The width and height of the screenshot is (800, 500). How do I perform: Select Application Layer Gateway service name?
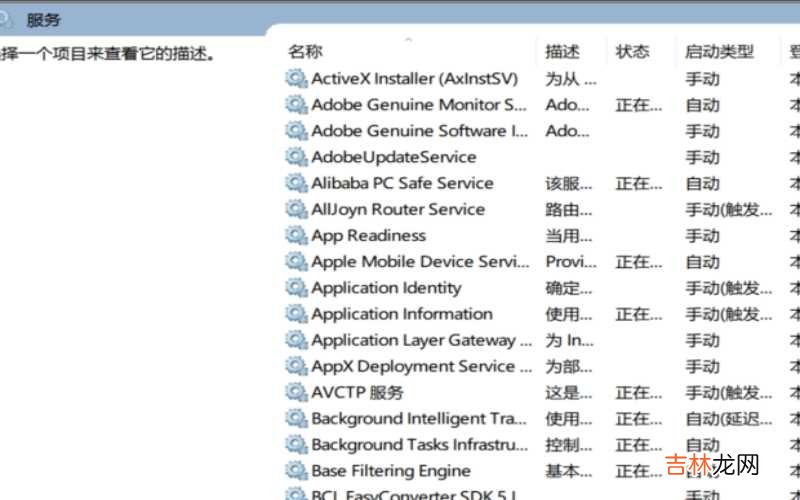click(414, 340)
